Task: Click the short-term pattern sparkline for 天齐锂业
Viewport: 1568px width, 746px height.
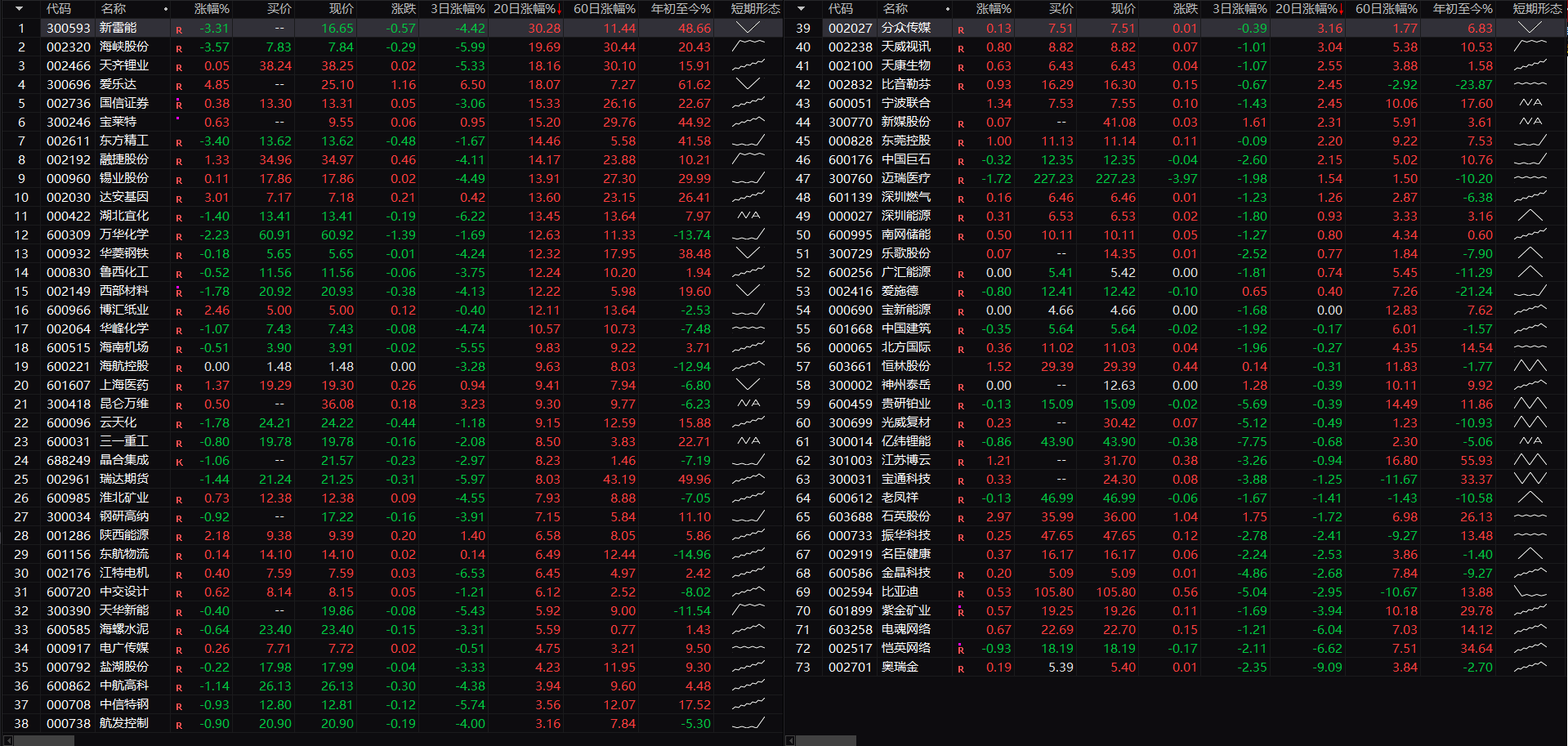Action: (748, 65)
